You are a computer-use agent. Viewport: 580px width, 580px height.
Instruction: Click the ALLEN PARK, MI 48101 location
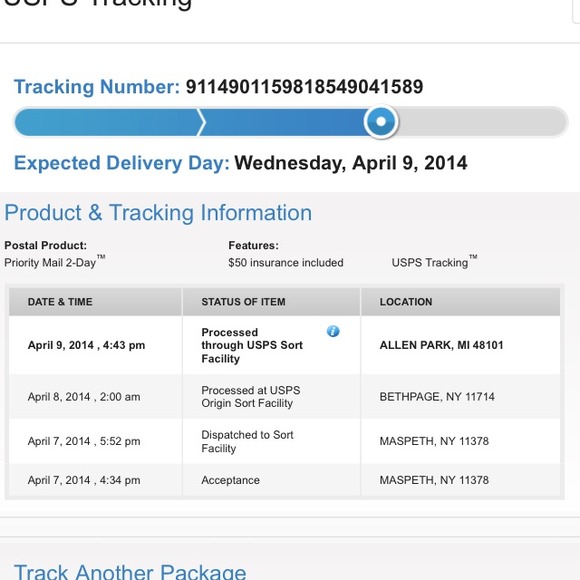(441, 345)
